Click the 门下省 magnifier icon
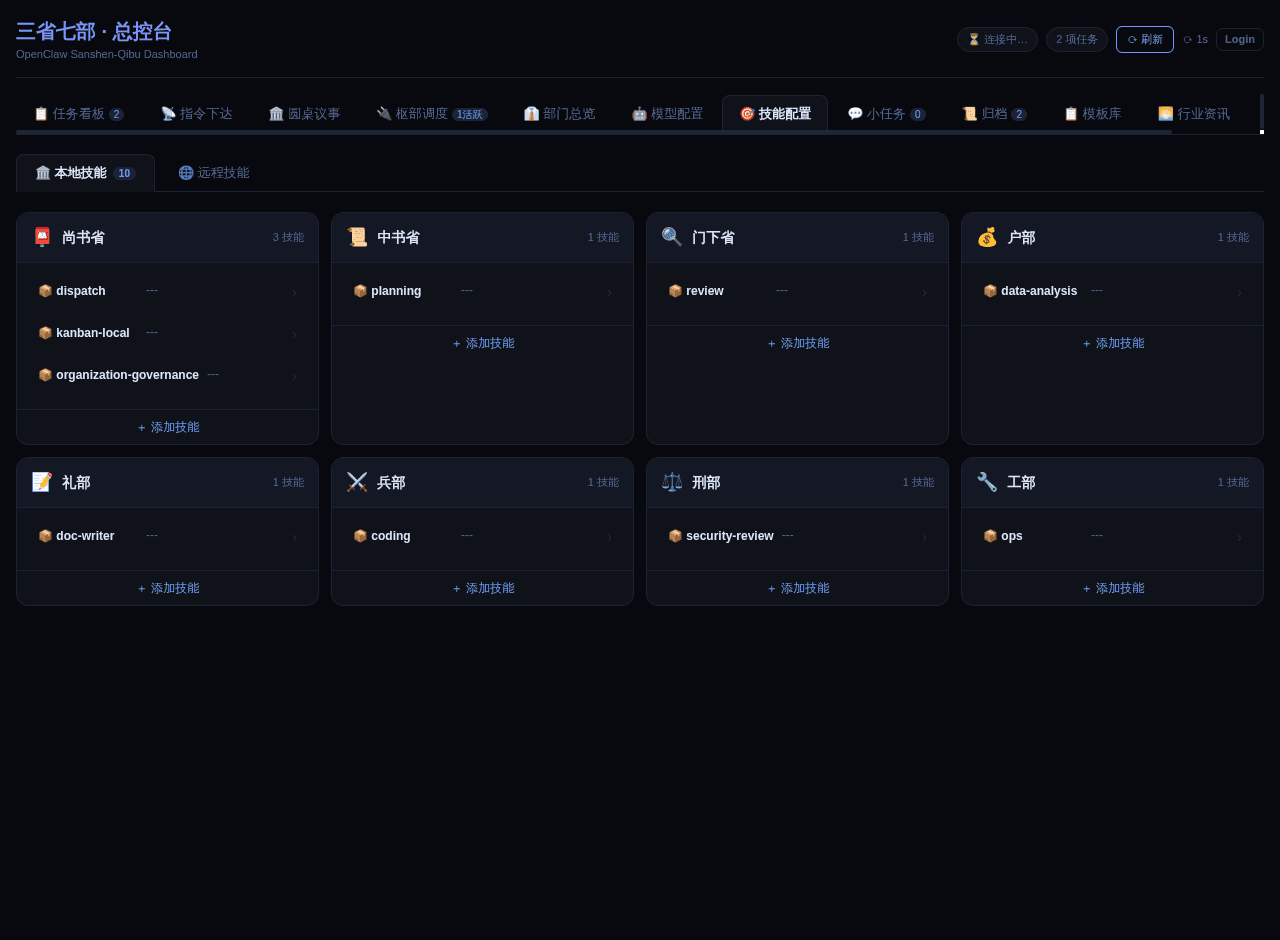1280x940 pixels. pos(672,237)
